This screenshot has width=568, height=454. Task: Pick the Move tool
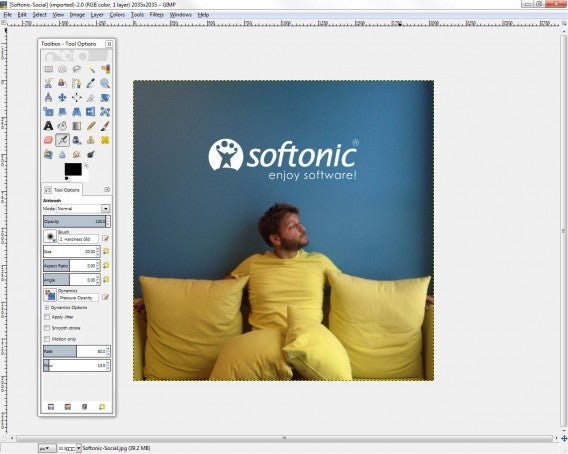62,97
